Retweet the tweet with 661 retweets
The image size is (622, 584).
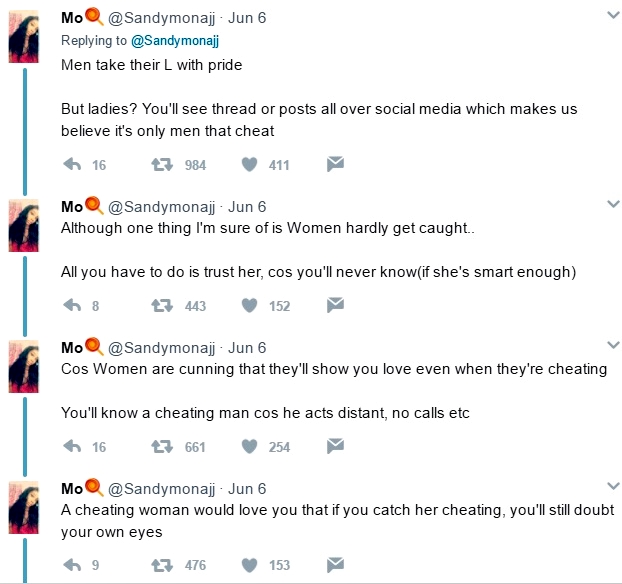[x=159, y=447]
